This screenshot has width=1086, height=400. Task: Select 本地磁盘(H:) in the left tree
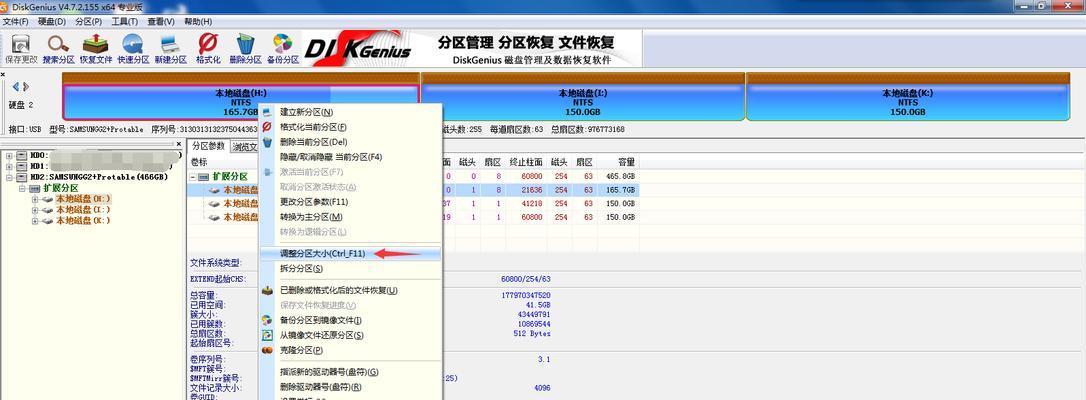83,199
